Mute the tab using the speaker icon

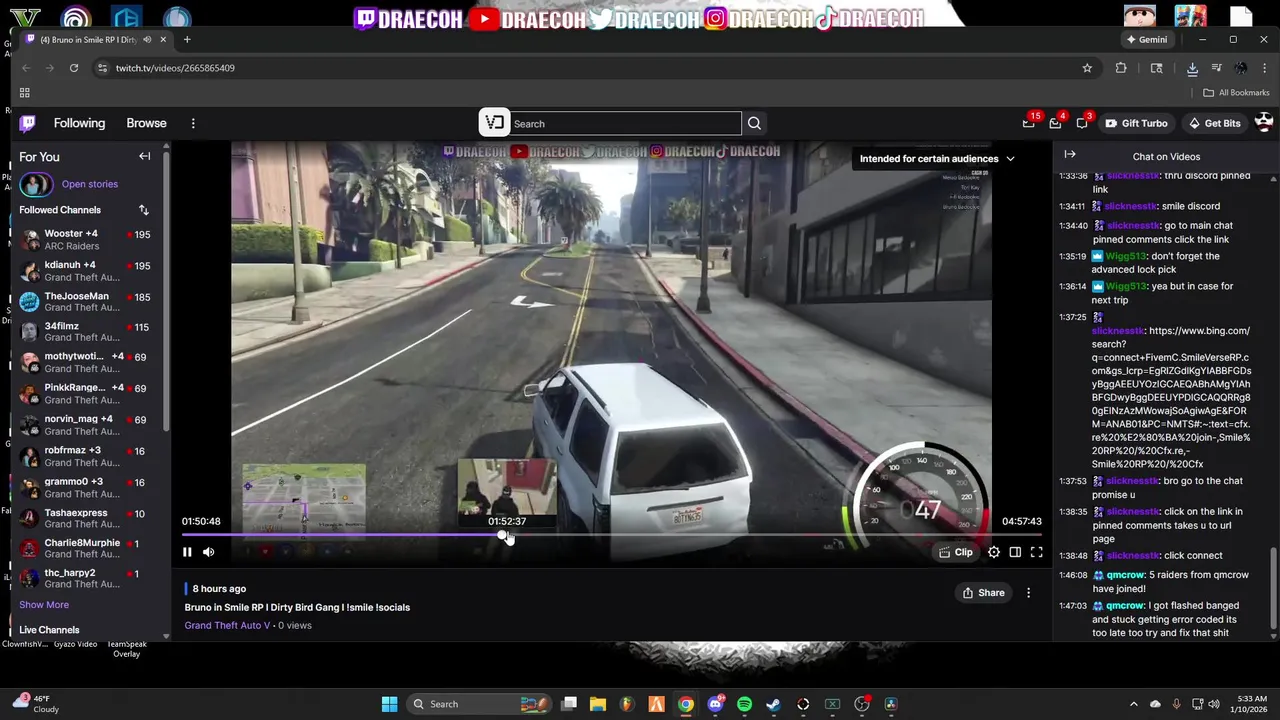tap(147, 40)
